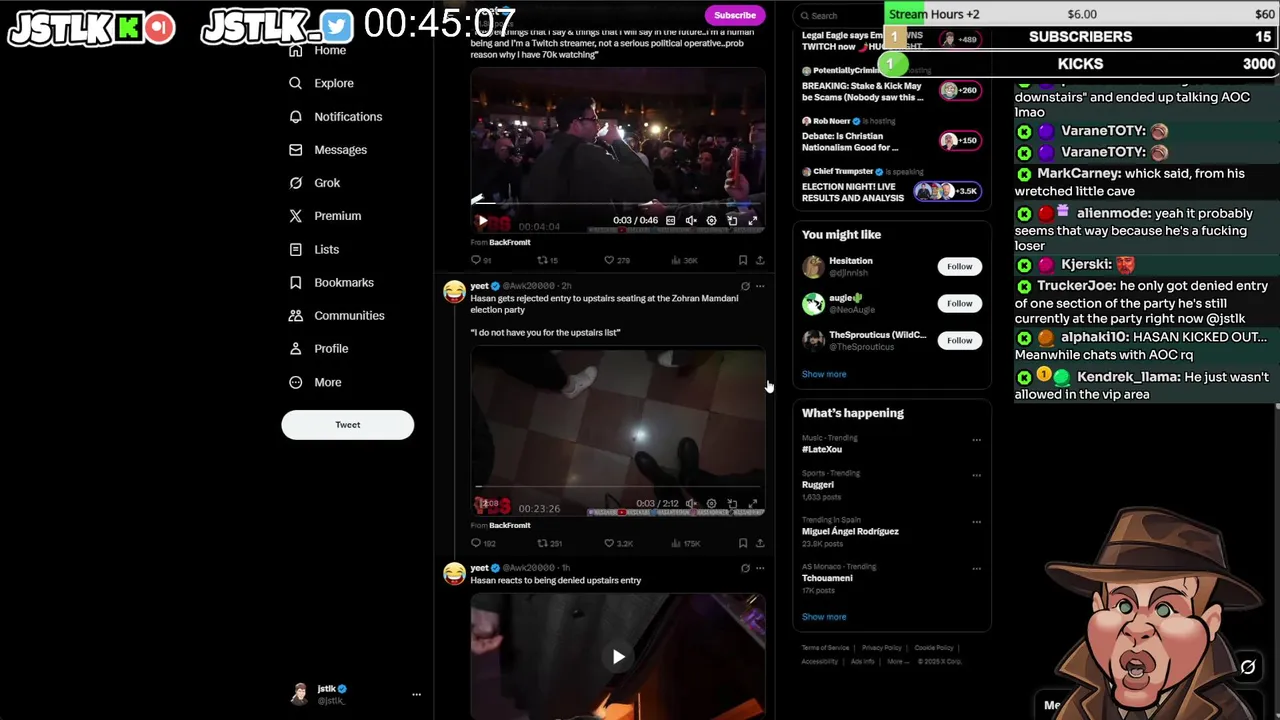
Task: Like the post with 3.2K likes
Action: point(618,543)
